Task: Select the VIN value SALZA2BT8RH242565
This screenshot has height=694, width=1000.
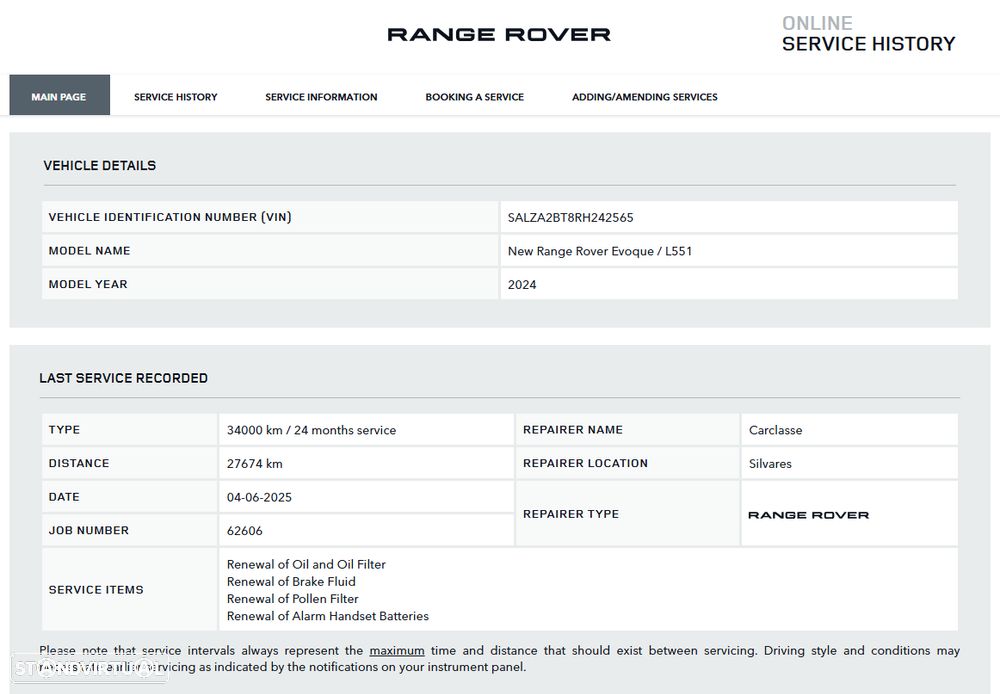Action: [x=570, y=218]
